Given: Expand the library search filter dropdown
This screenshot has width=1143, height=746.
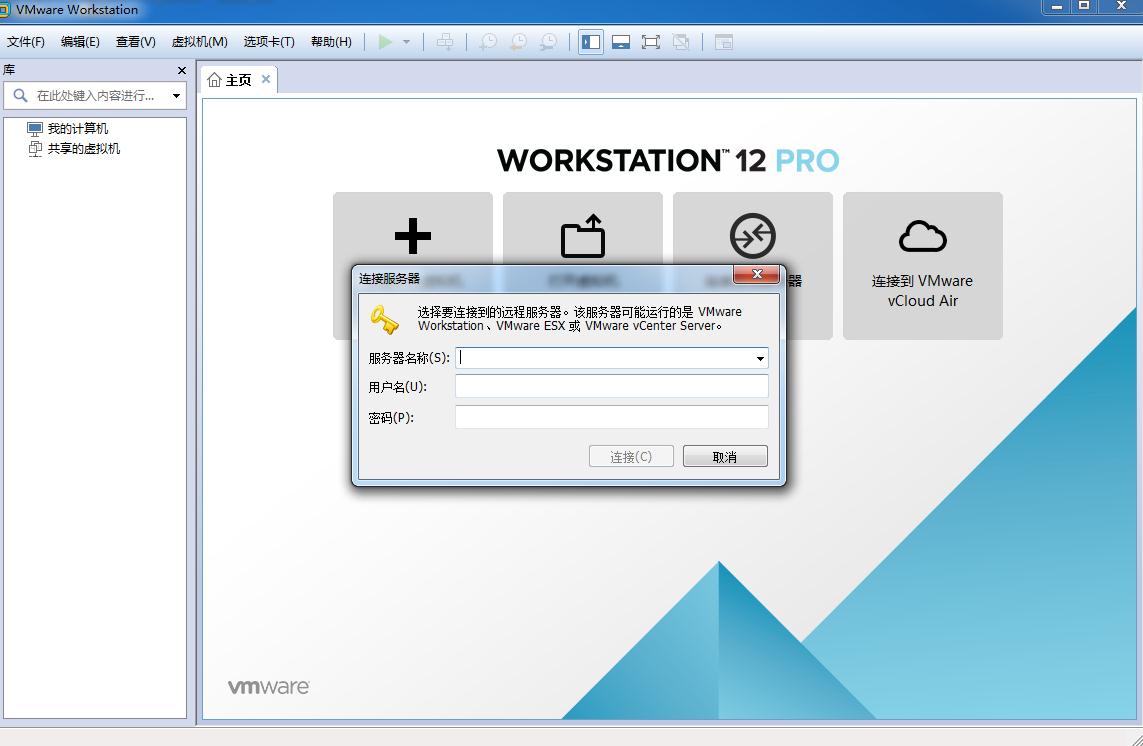Looking at the screenshot, I should 177,96.
